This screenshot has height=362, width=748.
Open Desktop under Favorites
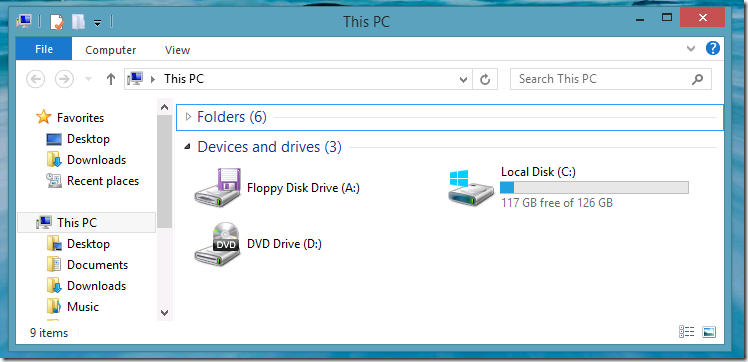click(88, 139)
